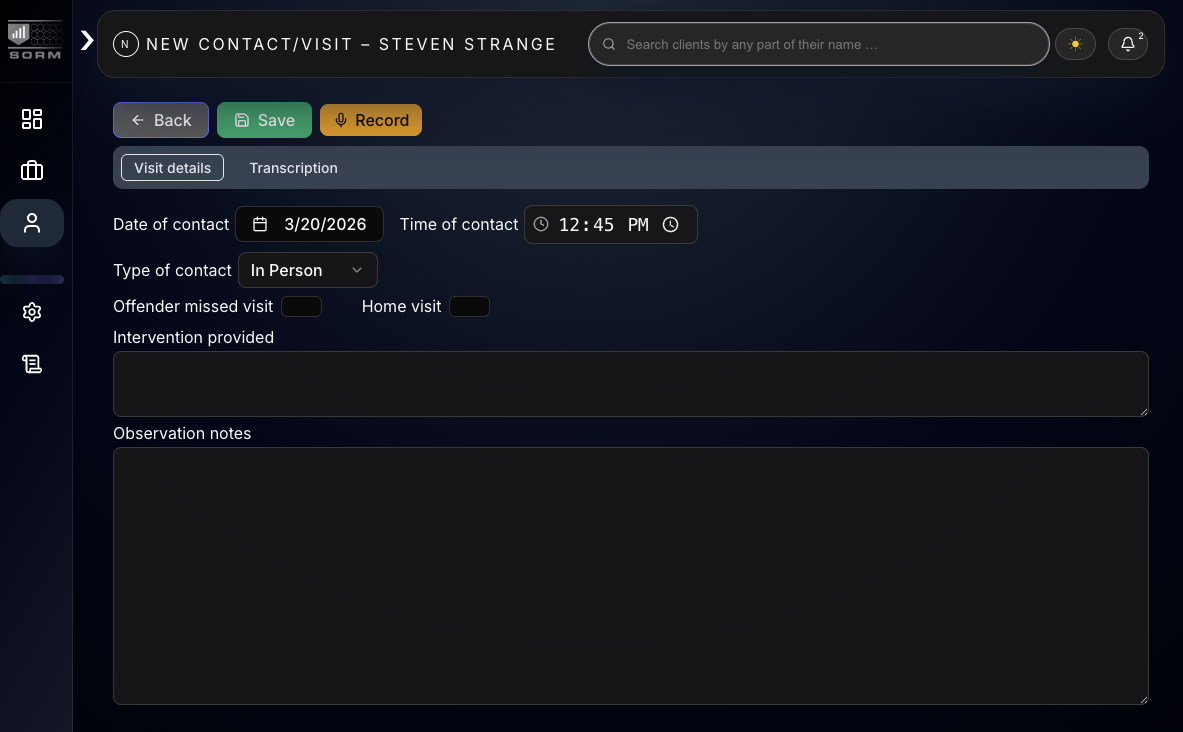Select the logs scroll icon in sidebar
This screenshot has width=1183, height=732.
click(32, 364)
